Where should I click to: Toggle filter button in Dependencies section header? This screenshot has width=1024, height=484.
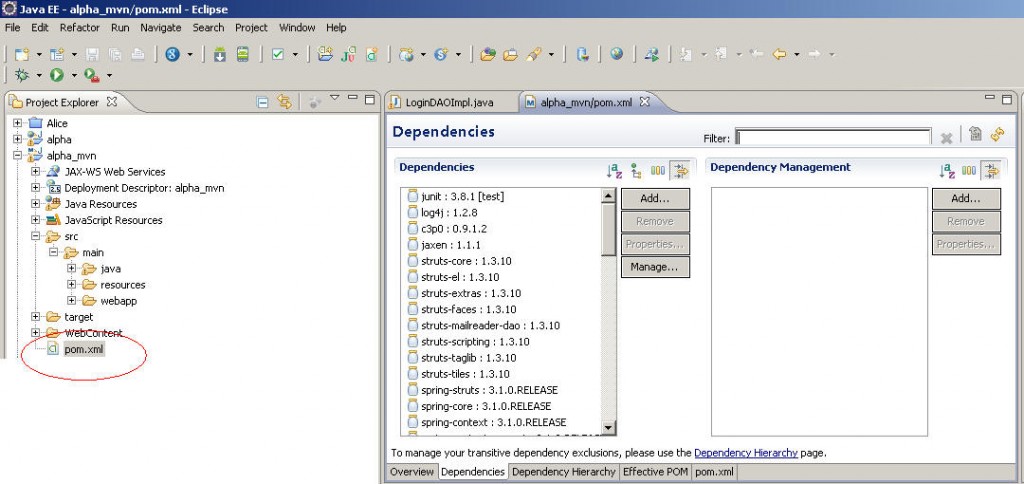[680, 171]
